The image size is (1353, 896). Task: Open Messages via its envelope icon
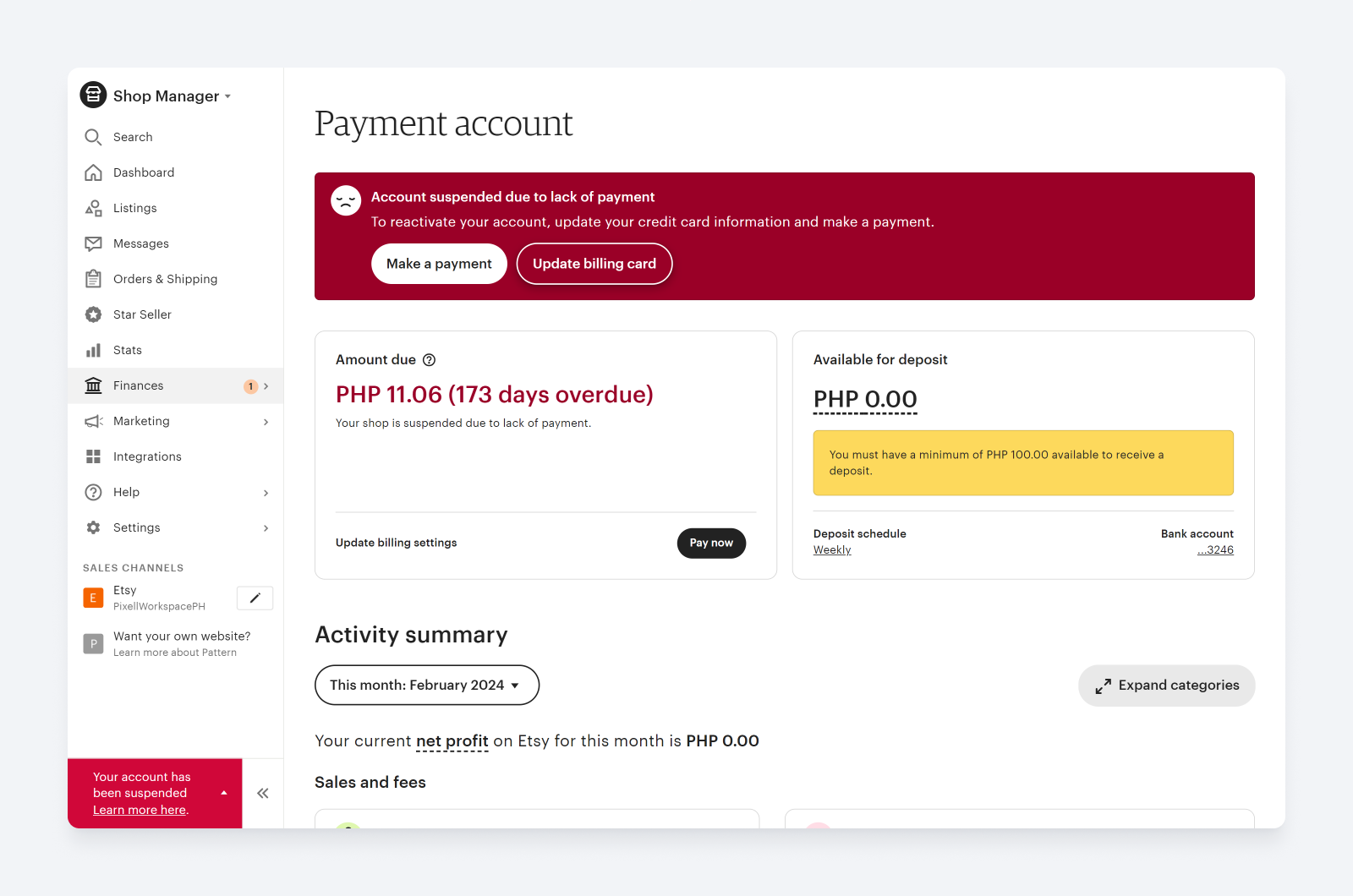93,243
